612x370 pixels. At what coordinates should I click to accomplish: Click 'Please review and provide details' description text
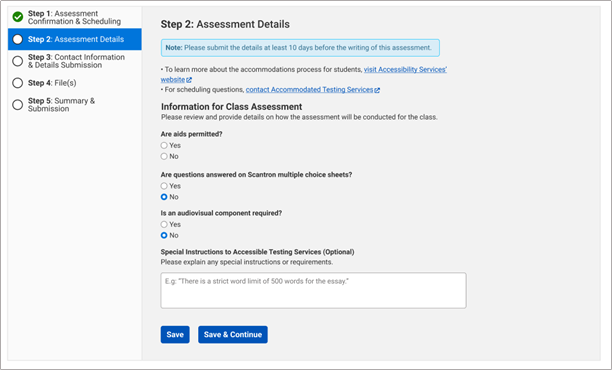click(x=299, y=117)
